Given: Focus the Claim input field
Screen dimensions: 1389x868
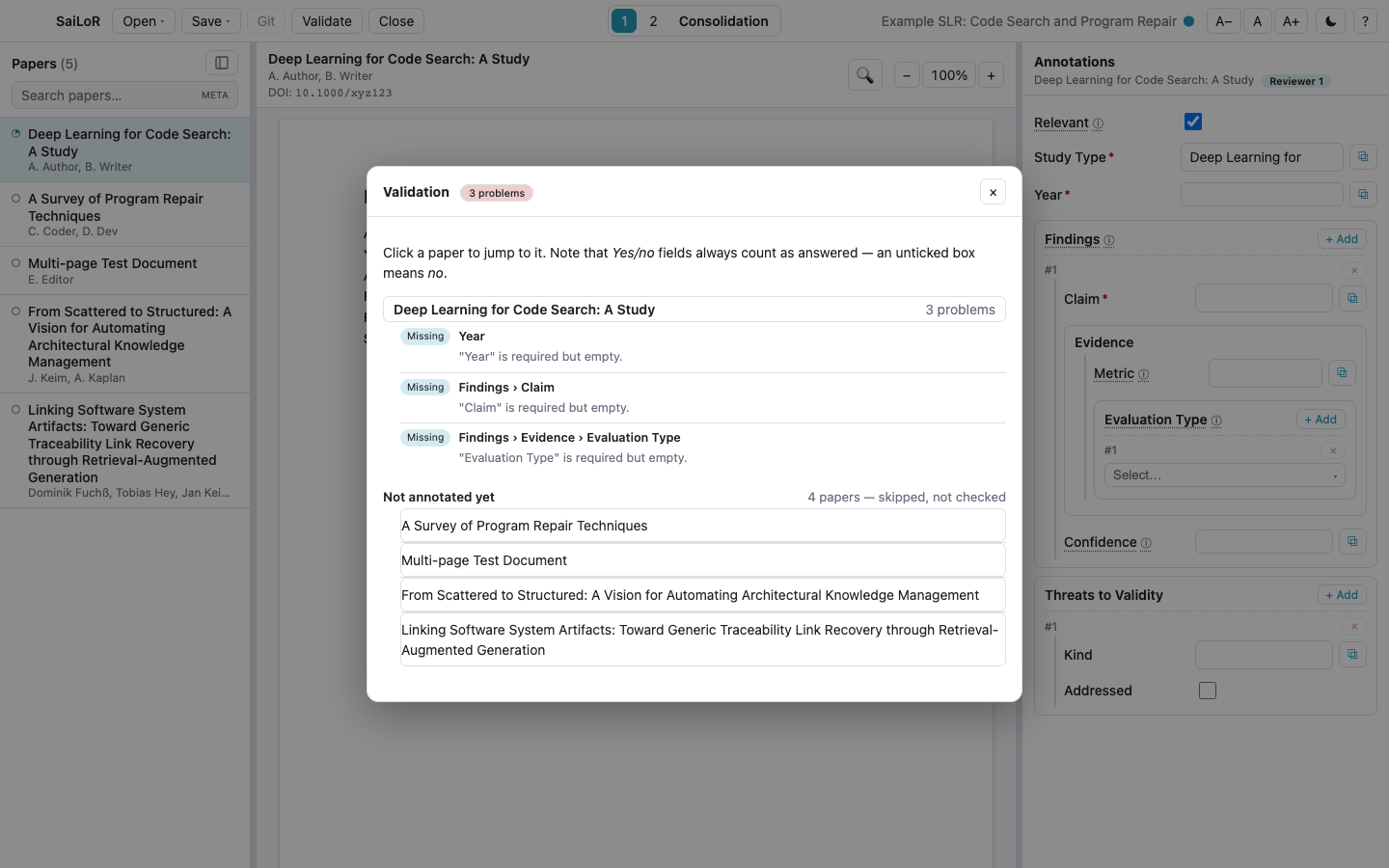Looking at the screenshot, I should tap(1264, 299).
